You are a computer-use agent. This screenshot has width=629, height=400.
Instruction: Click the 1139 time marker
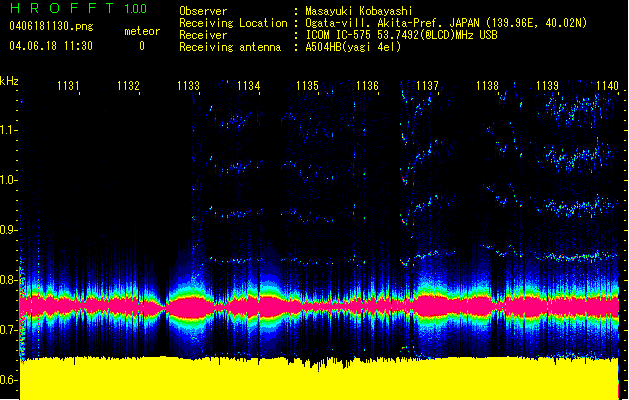point(548,86)
